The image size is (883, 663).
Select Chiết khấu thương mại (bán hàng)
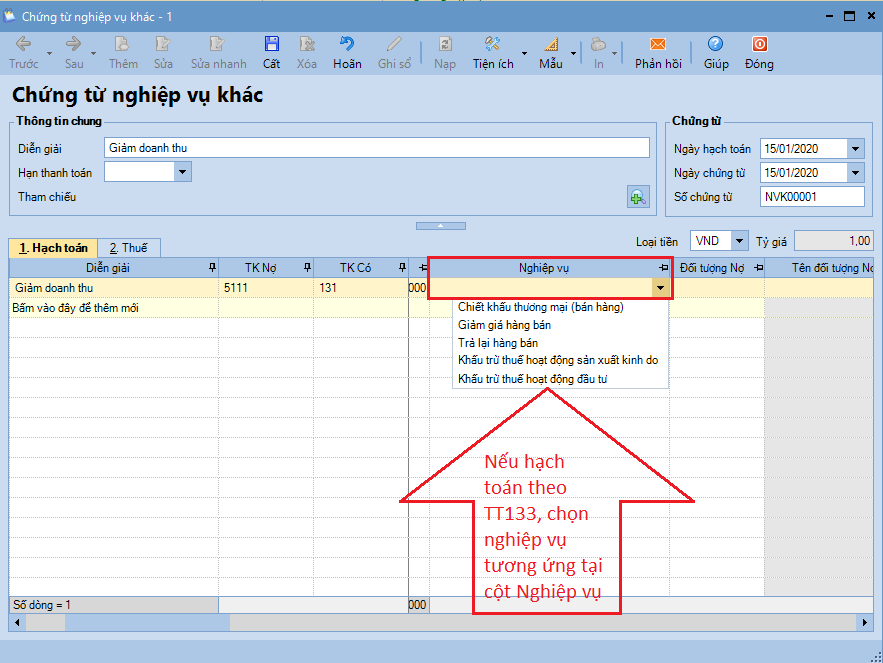pyautogui.click(x=541, y=307)
